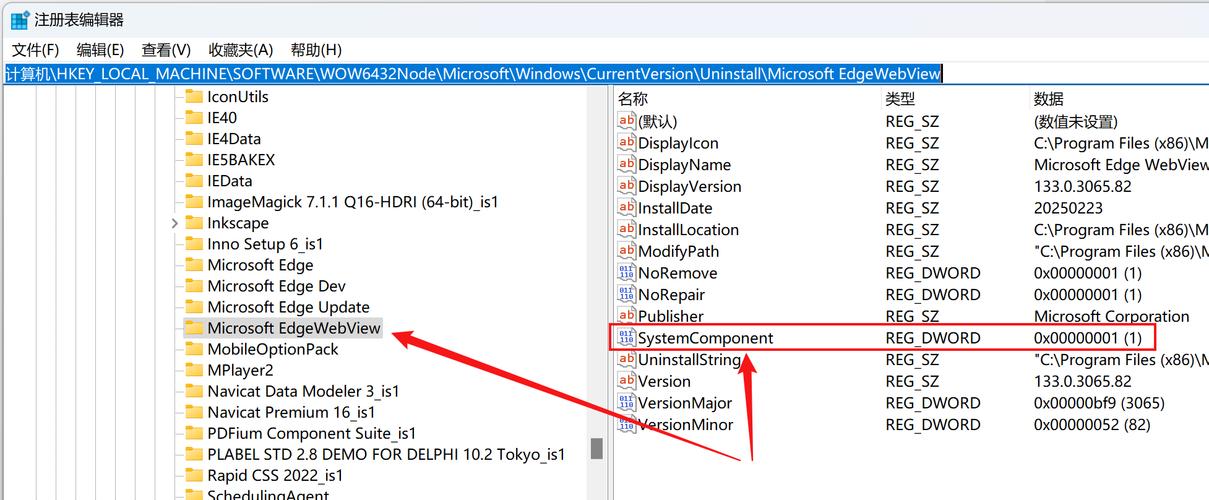Click the registry path address bar
This screenshot has height=500, width=1209.
pyautogui.click(x=604, y=74)
